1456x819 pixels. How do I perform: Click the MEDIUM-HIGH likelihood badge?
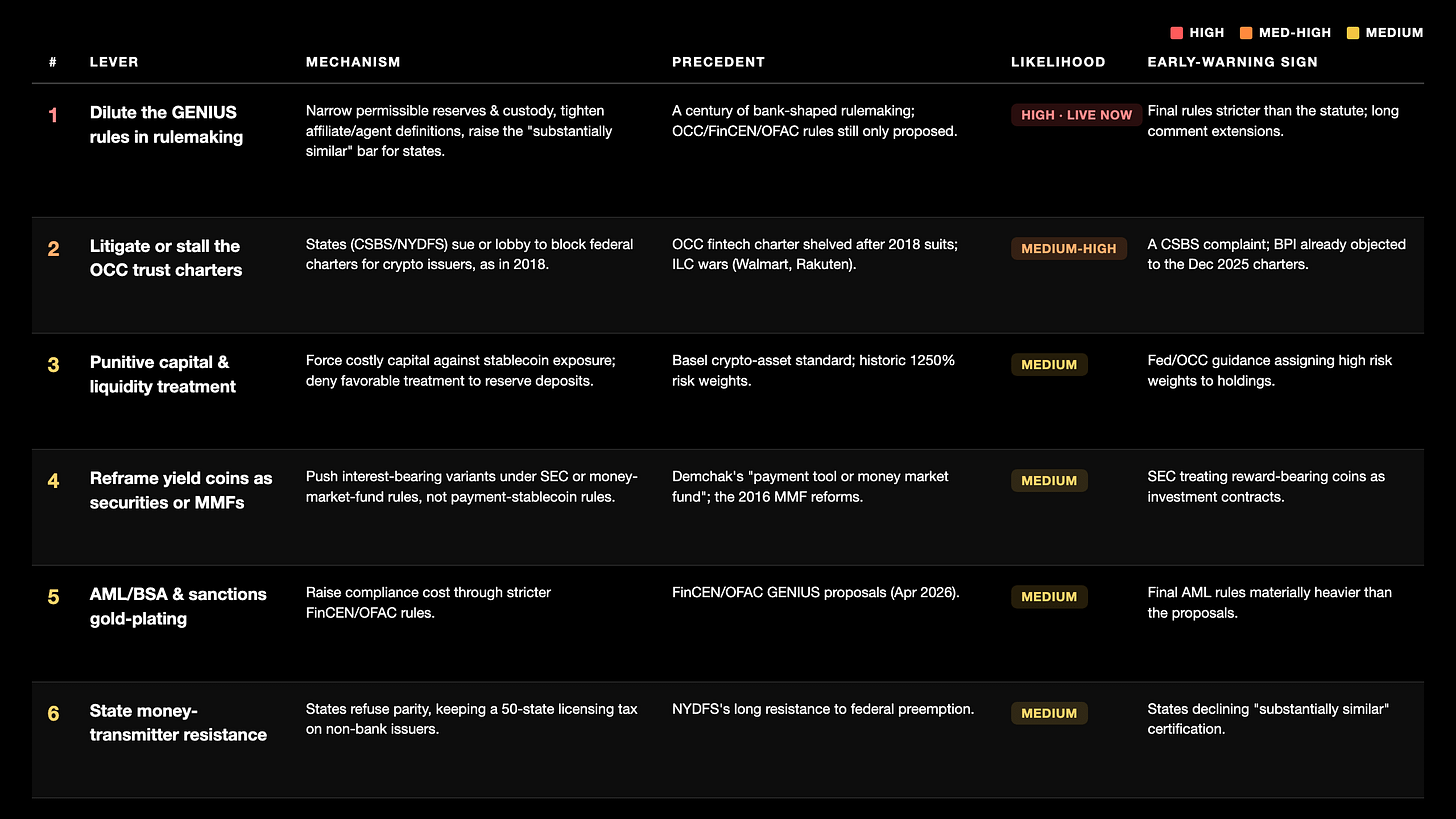1069,249
